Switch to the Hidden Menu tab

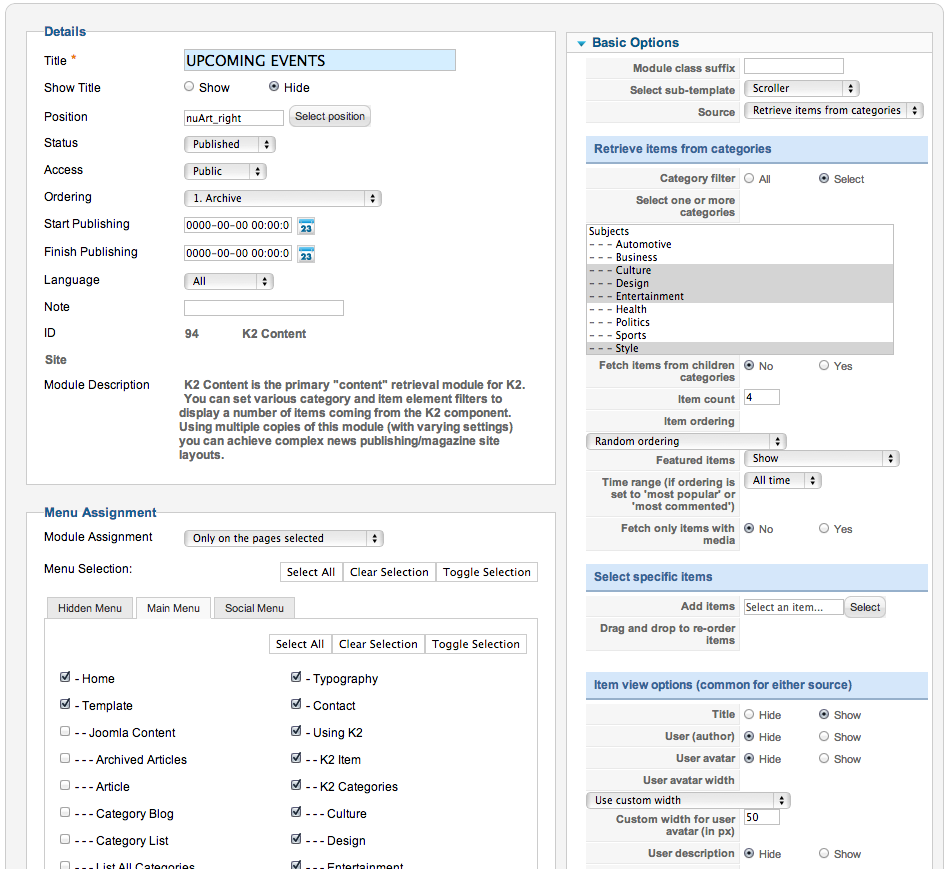90,608
